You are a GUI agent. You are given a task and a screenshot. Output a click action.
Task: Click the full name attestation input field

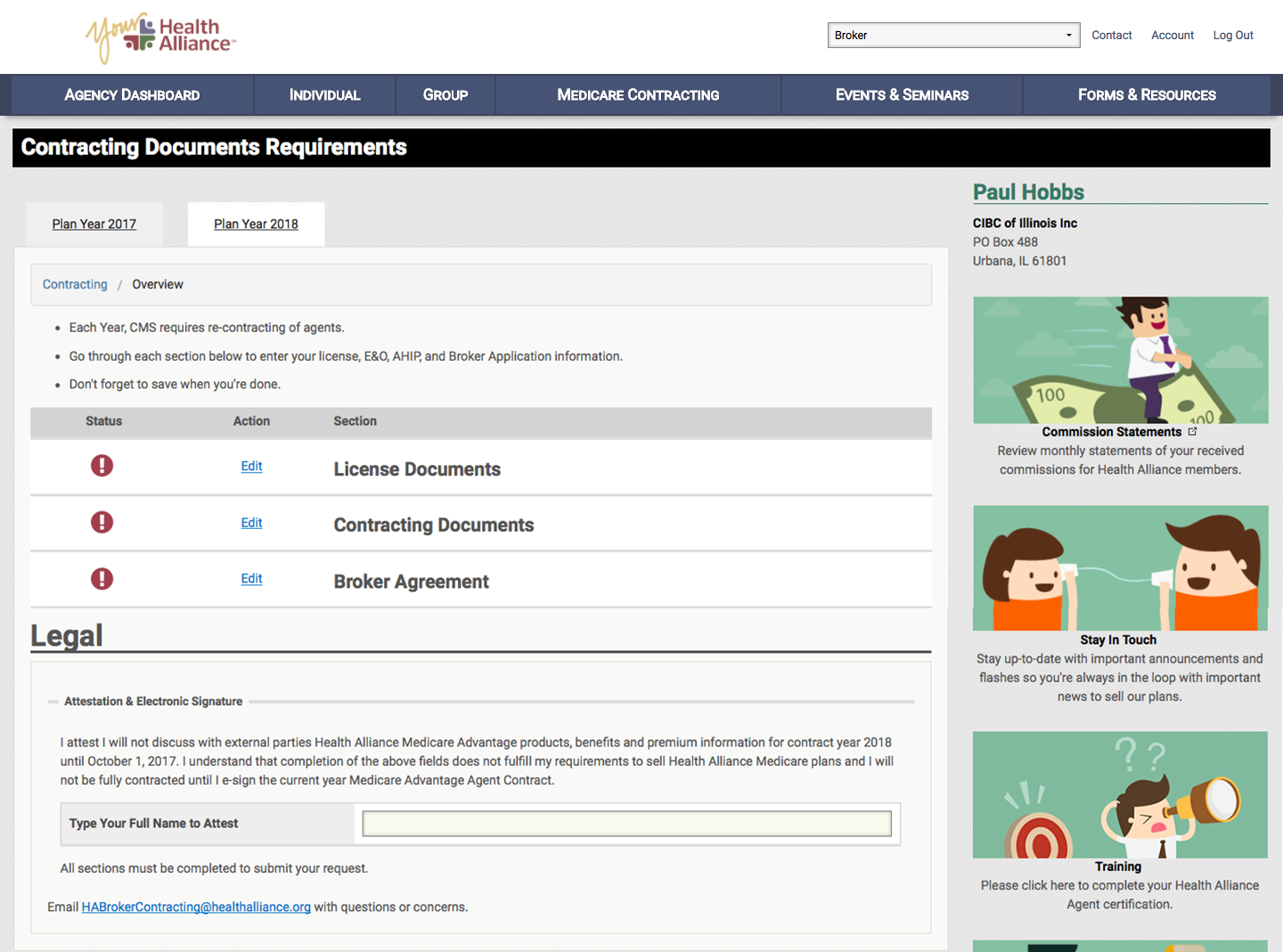pyautogui.click(x=627, y=824)
